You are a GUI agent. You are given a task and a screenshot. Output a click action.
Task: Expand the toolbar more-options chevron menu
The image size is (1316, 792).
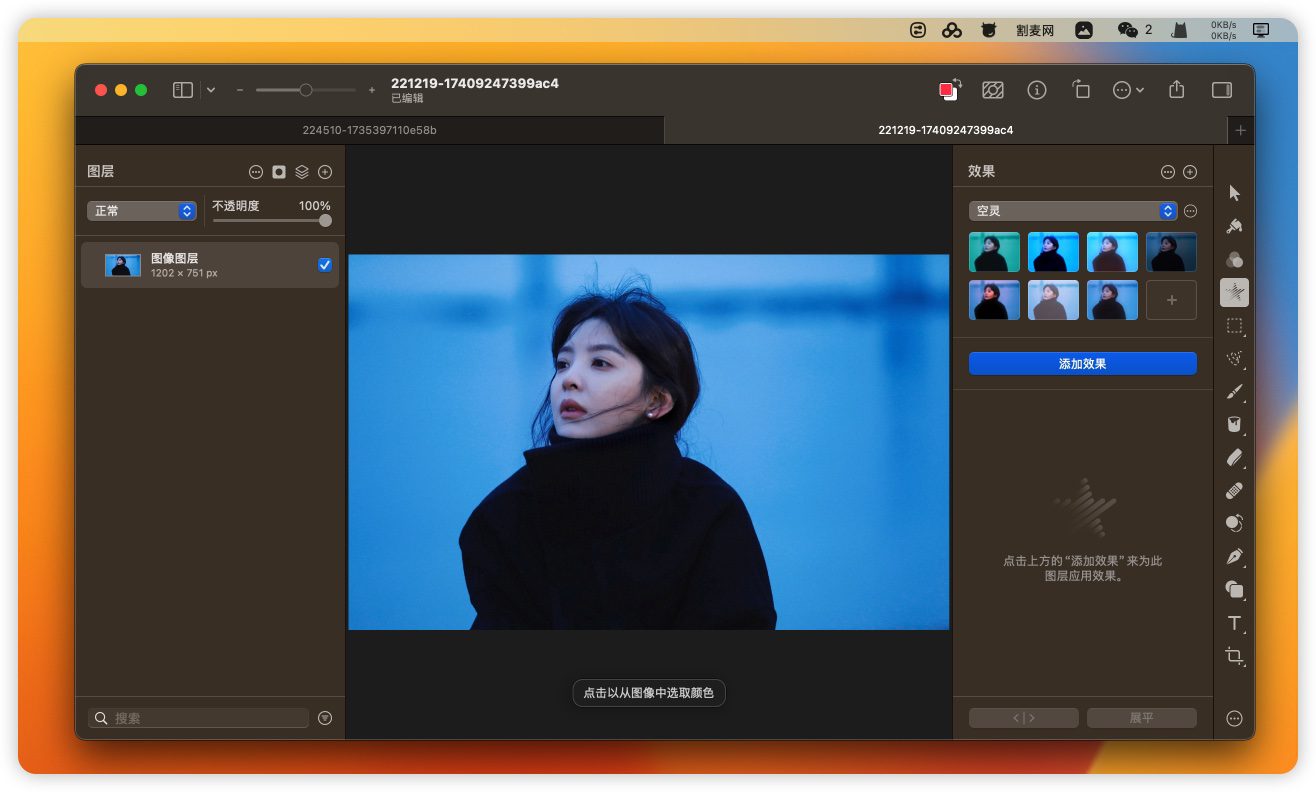[1128, 90]
